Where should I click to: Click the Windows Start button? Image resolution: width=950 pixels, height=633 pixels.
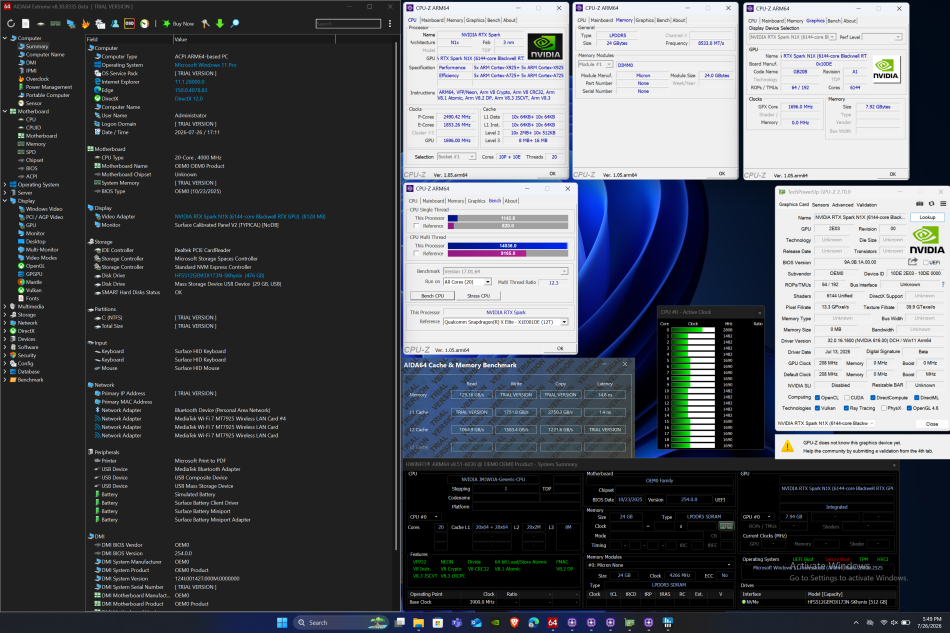click(282, 622)
